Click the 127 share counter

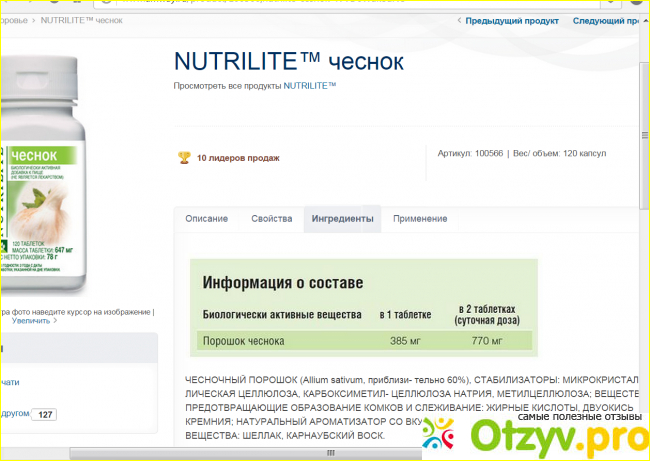(46, 414)
